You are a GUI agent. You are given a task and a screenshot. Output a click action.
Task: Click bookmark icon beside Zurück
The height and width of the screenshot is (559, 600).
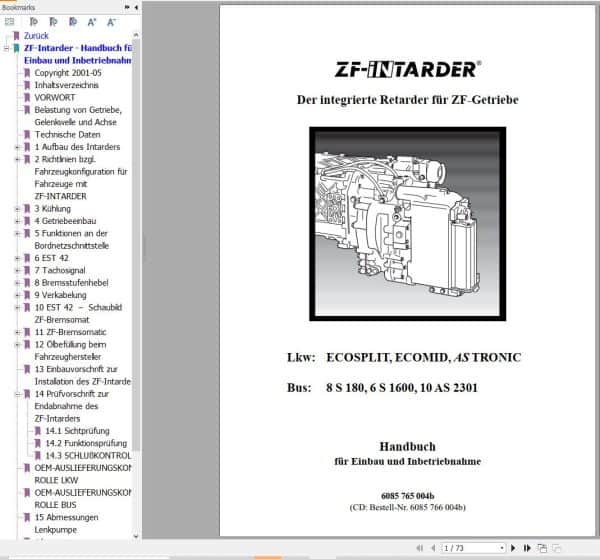pyautogui.click(x=16, y=36)
